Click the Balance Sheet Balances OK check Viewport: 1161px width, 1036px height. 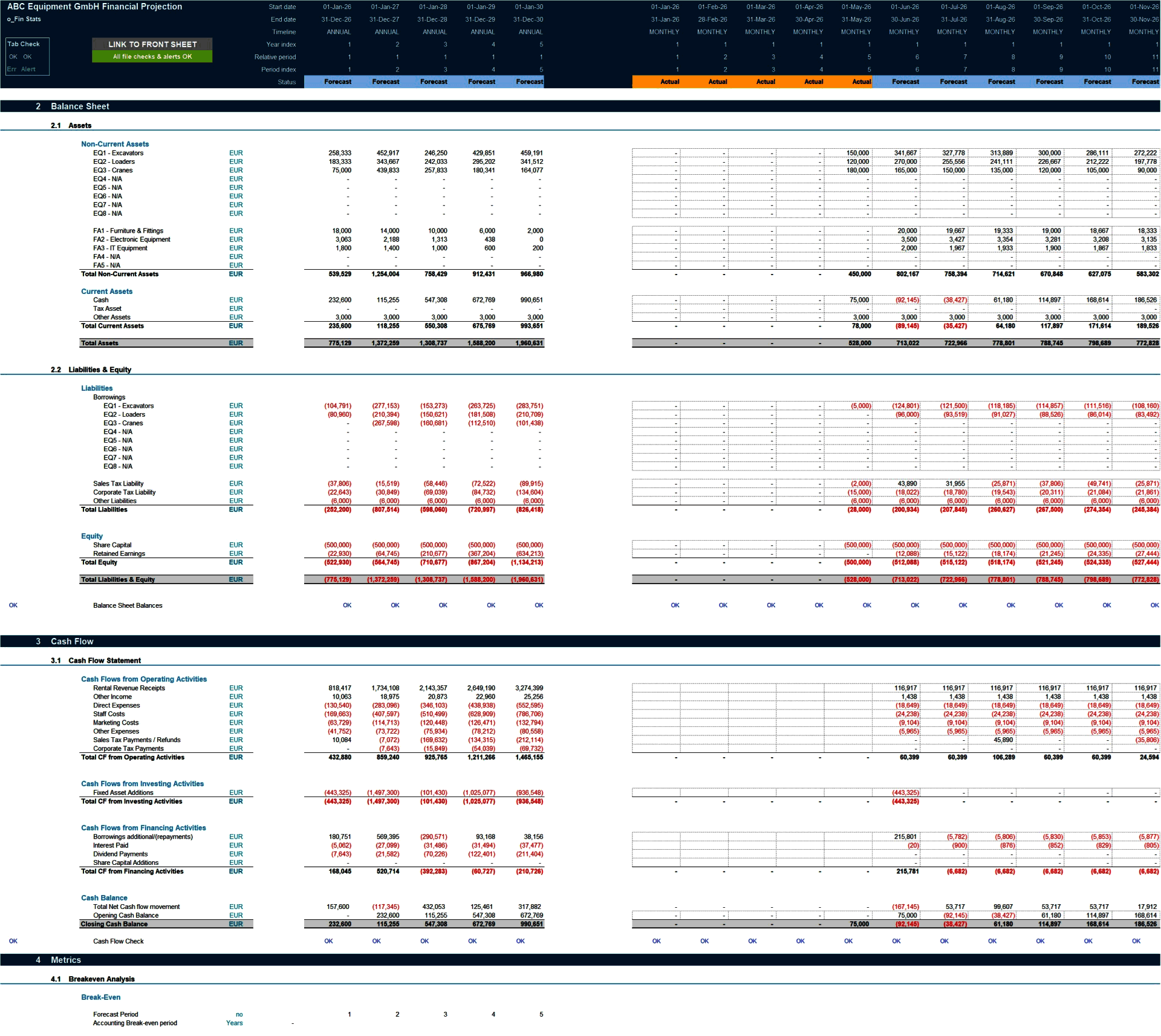(13, 605)
